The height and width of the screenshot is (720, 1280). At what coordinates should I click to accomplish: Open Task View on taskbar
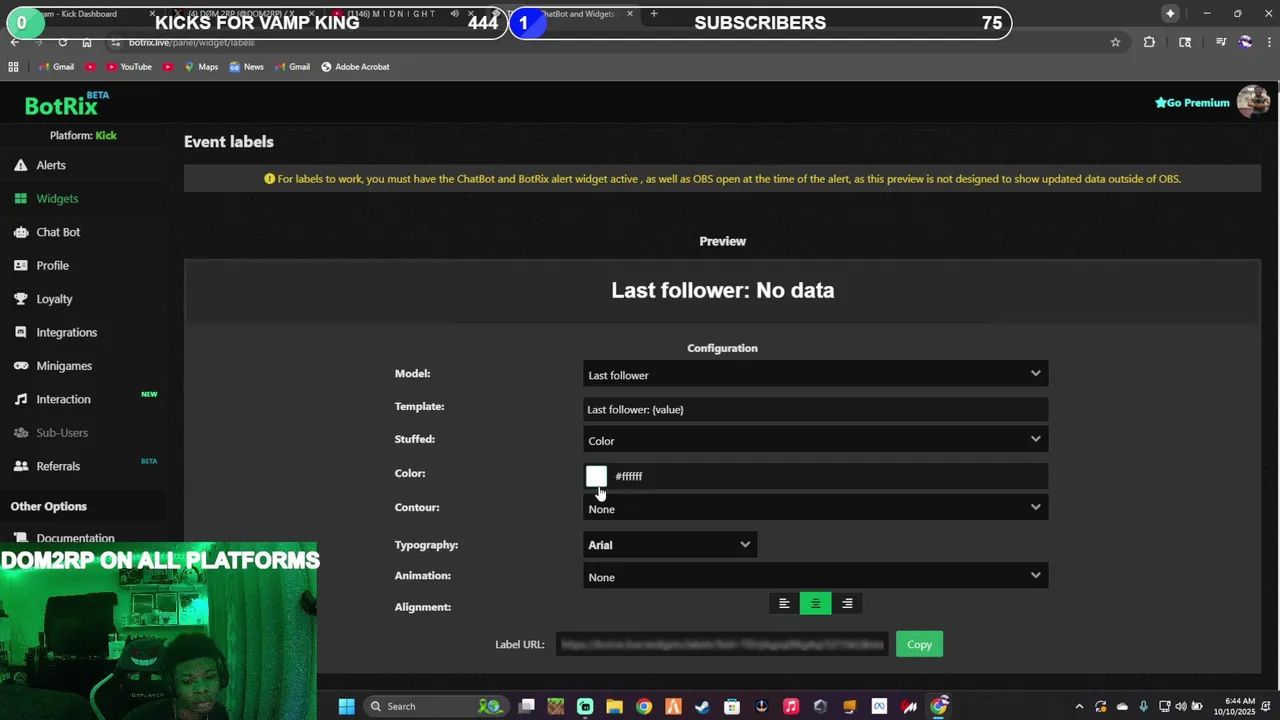point(527,706)
